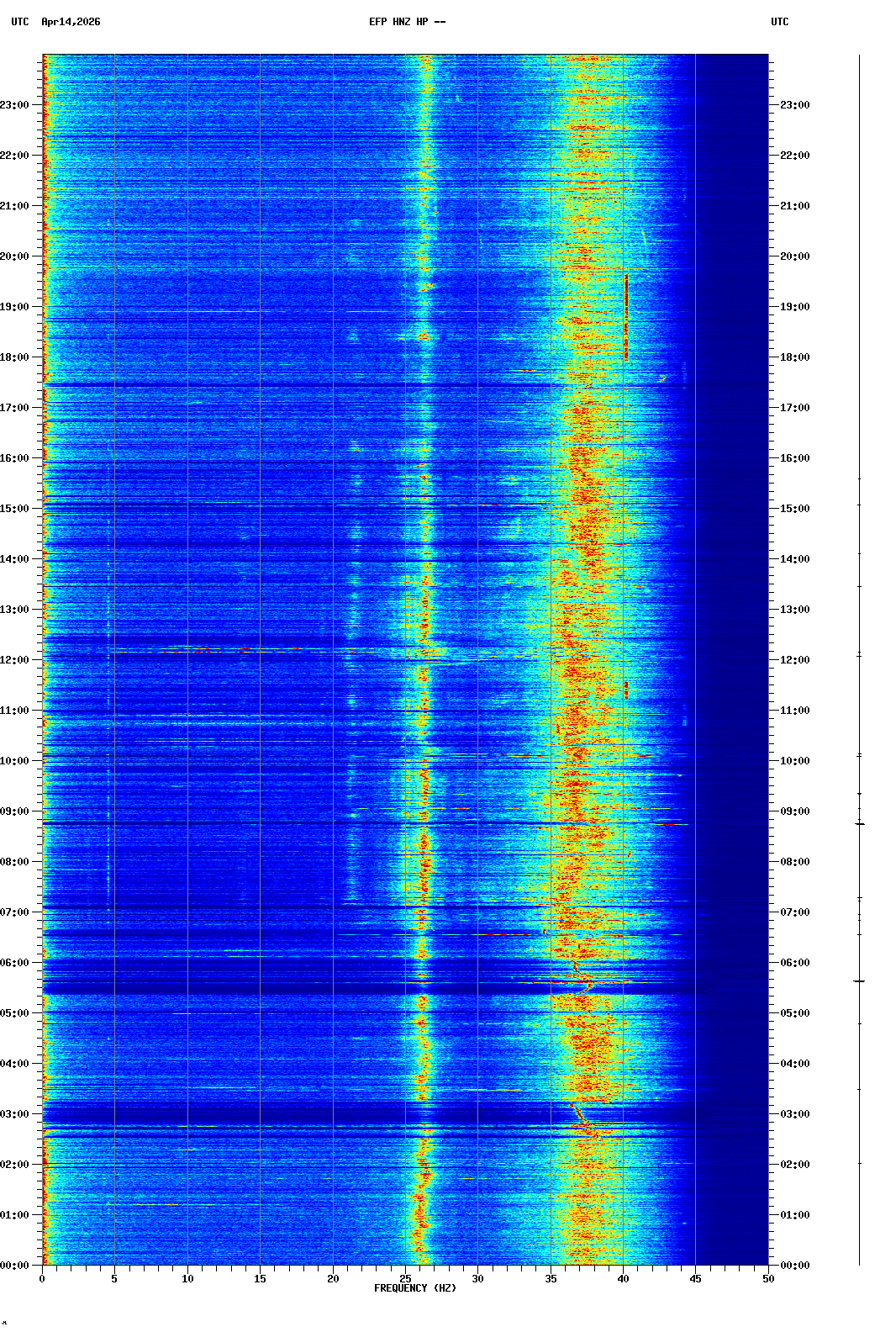Click the EFP HNZ HP title text
Screen dimensions: 896x1332
point(407,22)
